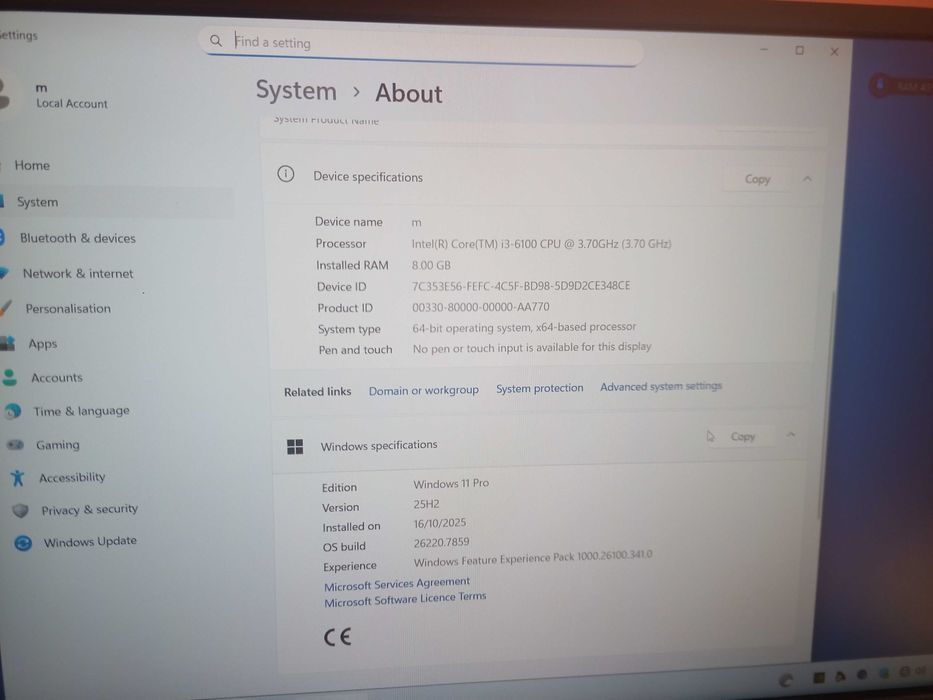Image resolution: width=933 pixels, height=700 pixels.
Task: Click the Time & language globe icon
Action: [12, 411]
